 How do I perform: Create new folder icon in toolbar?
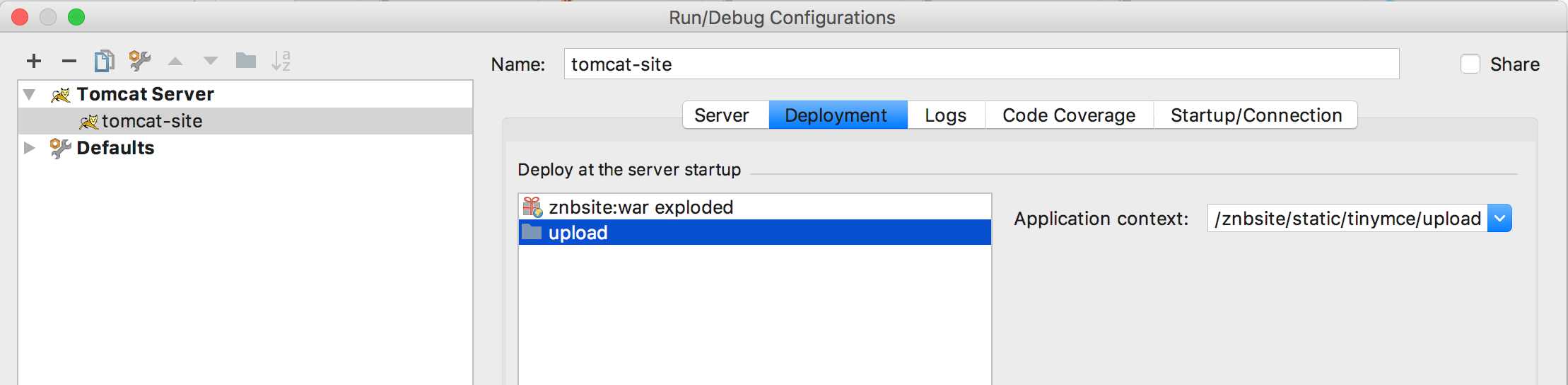(245, 61)
